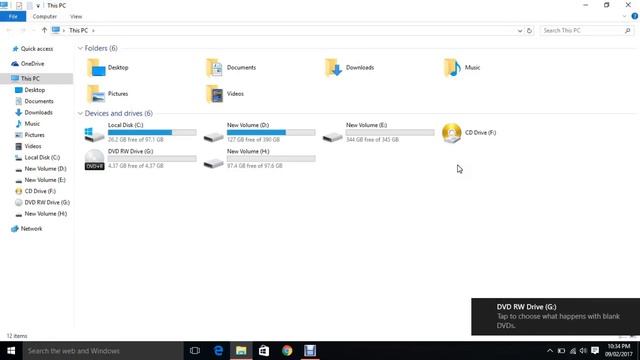Select This PC in navigation pane

pyautogui.click(x=36, y=78)
